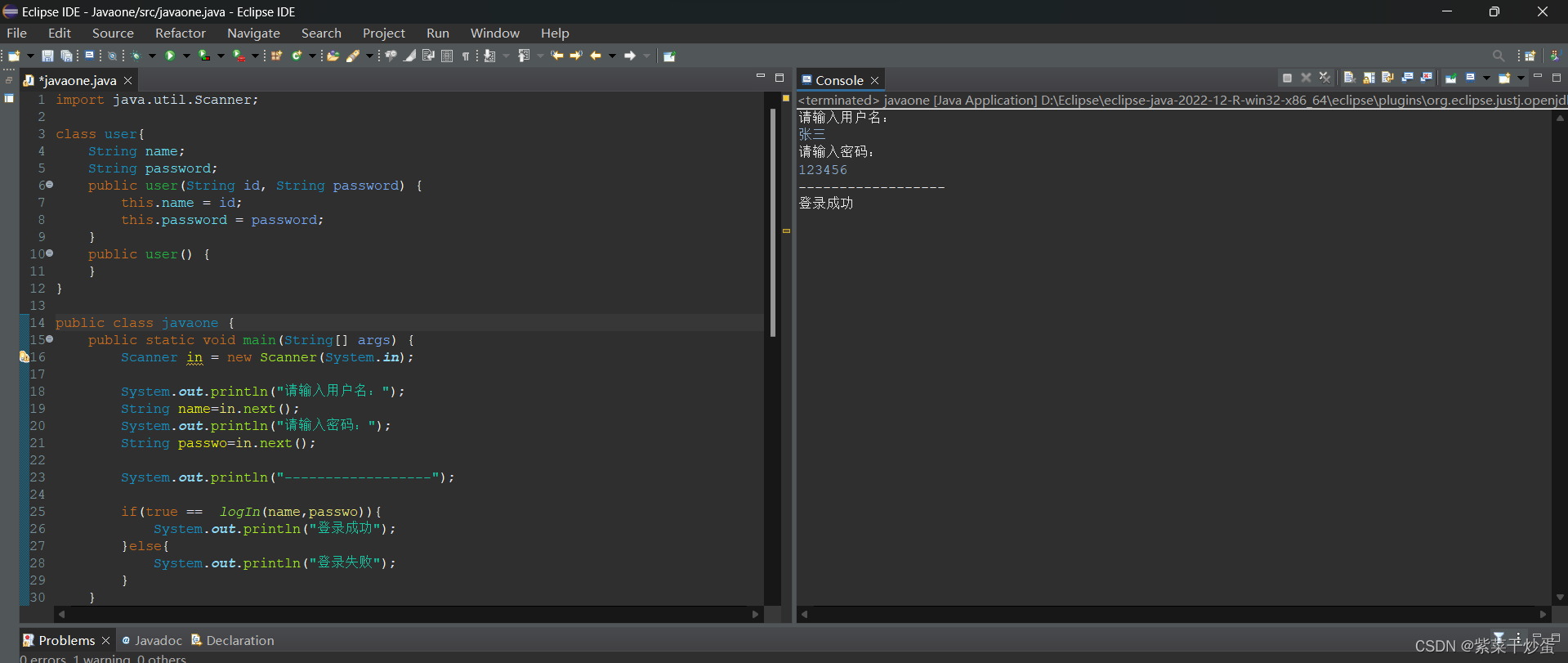The width and height of the screenshot is (1568, 663).
Task: Click the Debug bug icon
Action: [136, 56]
